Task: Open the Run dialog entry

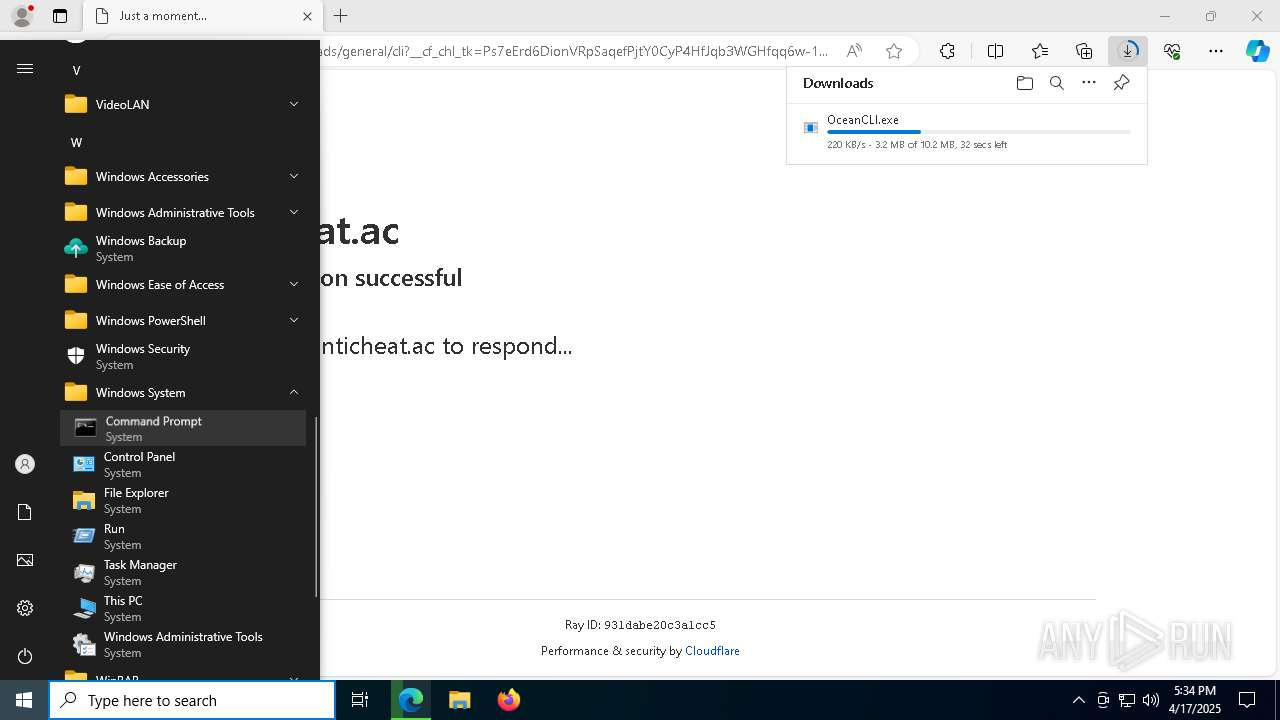Action: click(183, 536)
